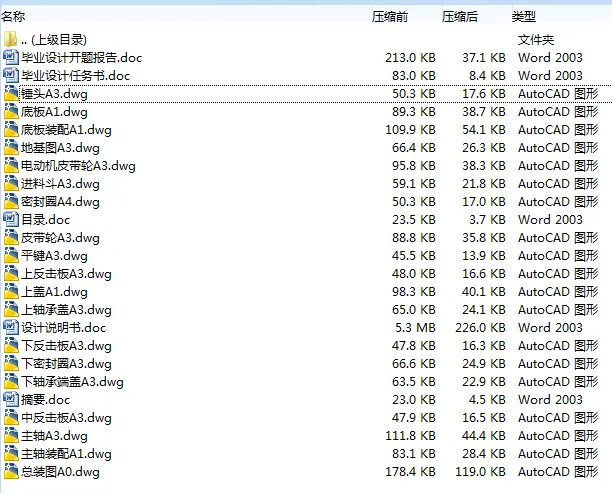
Task: Click Word icon of 毕业设计开题报告.doc
Action: pyautogui.click(x=11, y=57)
